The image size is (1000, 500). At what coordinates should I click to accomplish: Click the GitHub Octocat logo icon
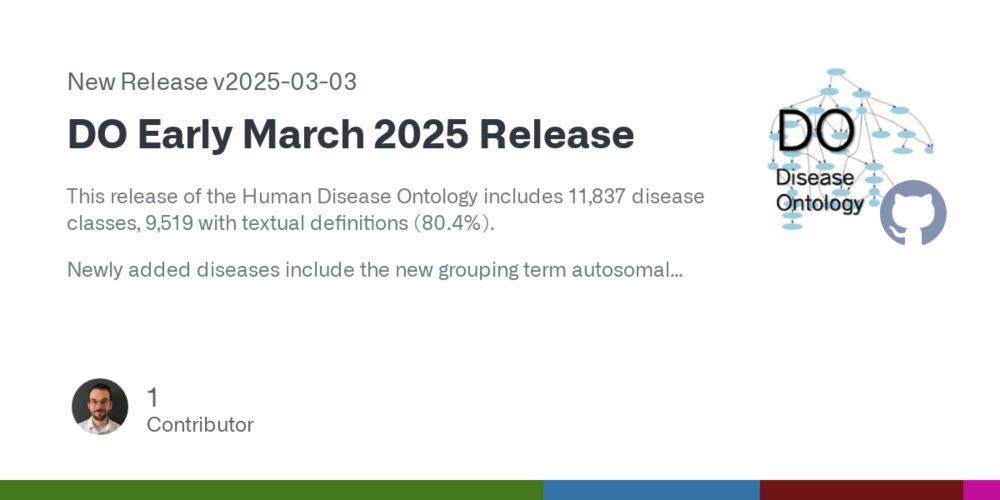[913, 212]
